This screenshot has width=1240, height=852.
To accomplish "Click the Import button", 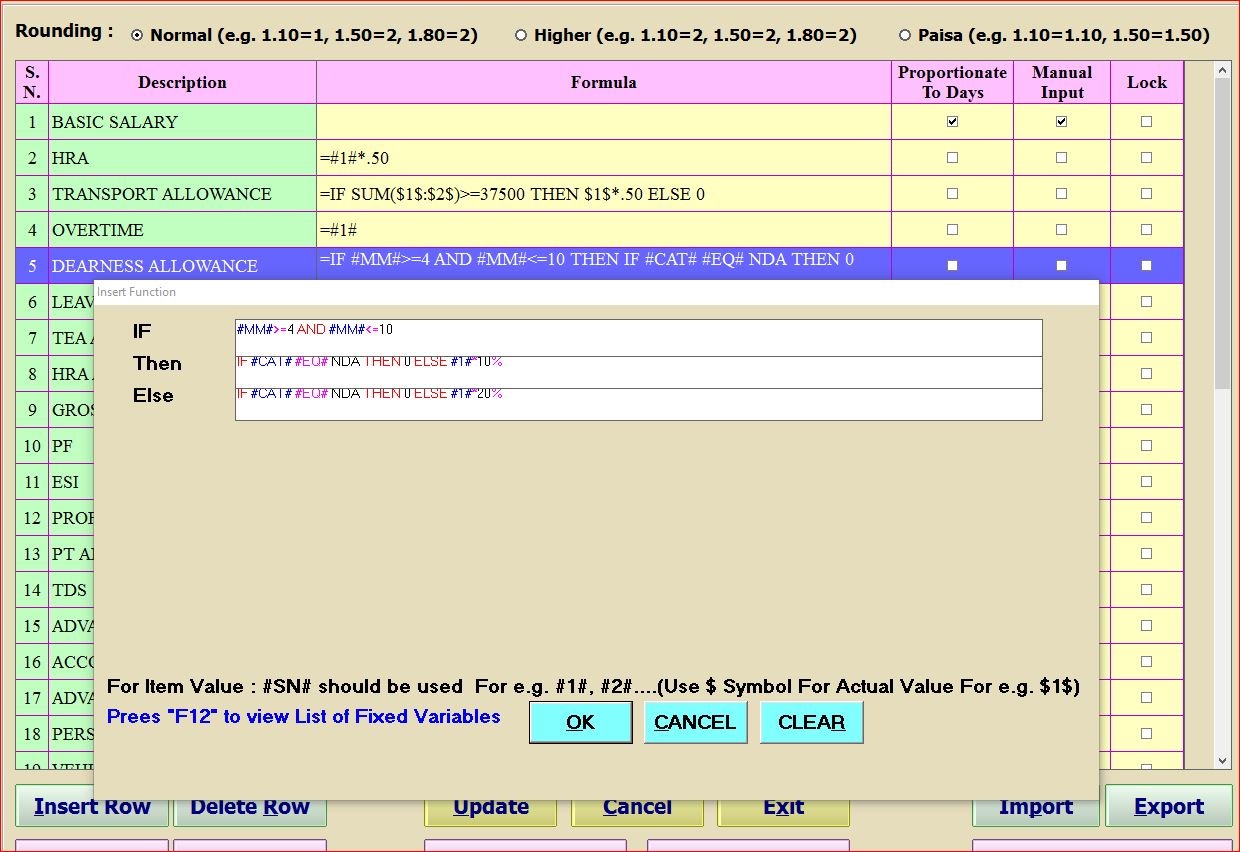I will point(1035,807).
